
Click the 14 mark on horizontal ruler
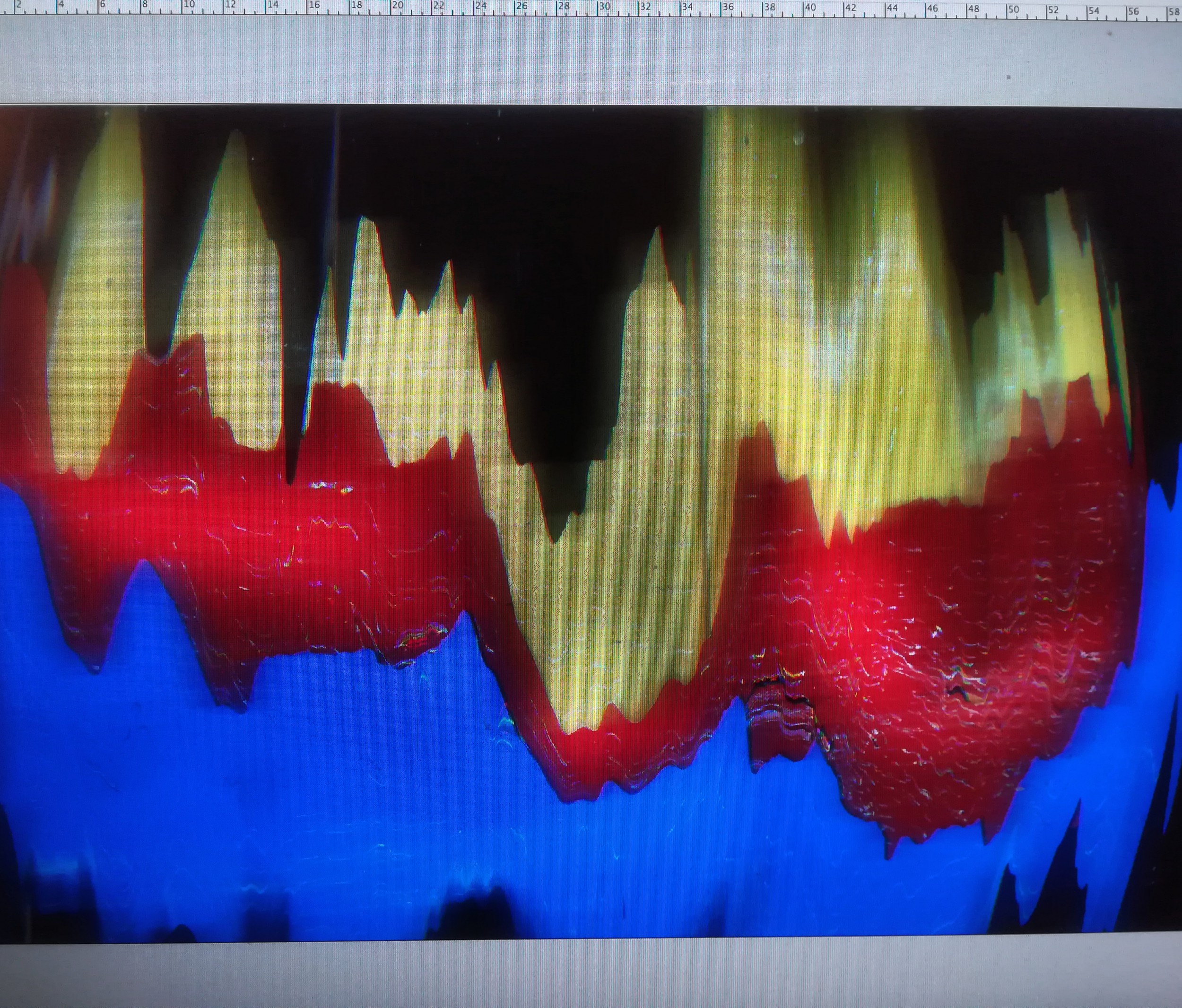[273, 5]
